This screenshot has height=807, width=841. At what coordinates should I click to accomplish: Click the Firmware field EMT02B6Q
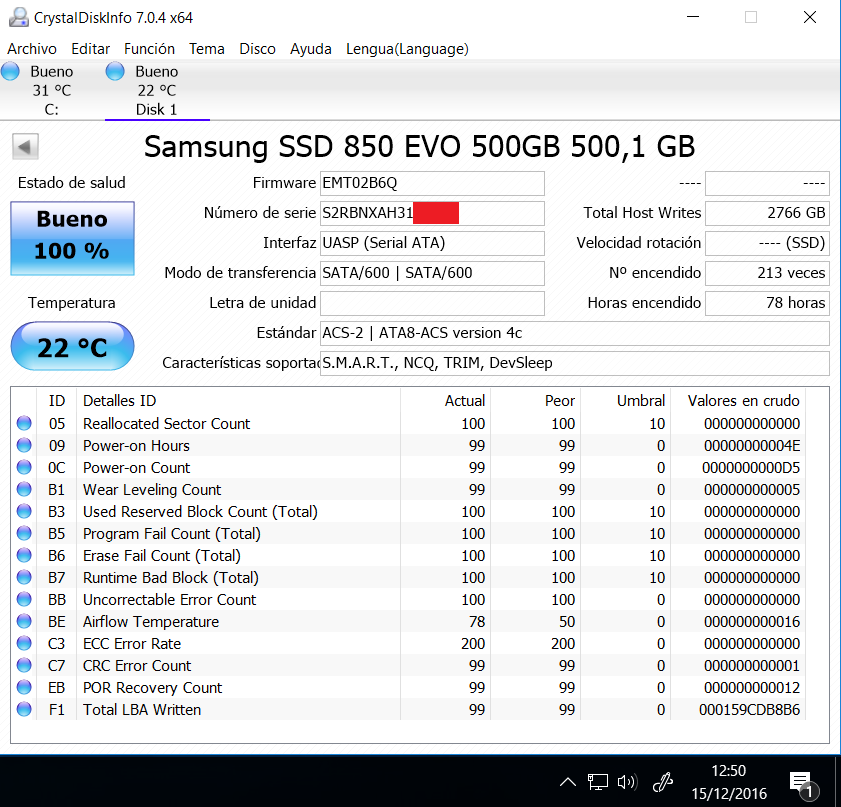coord(432,183)
